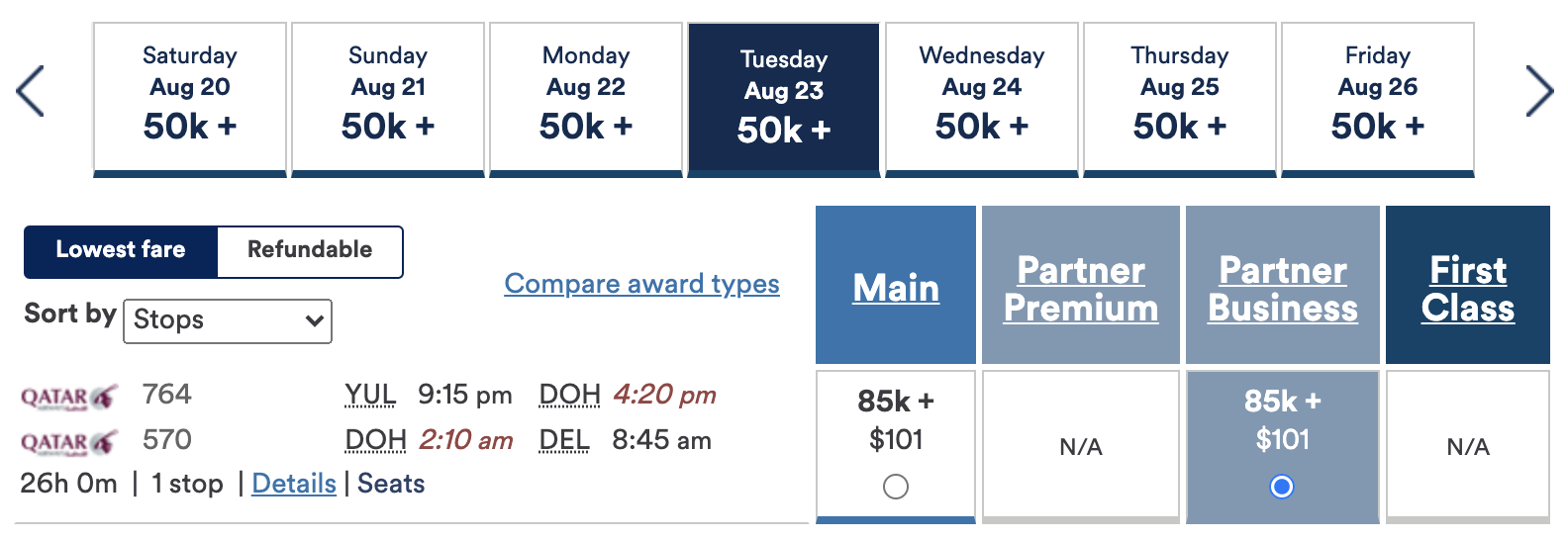Select the Saturday Aug 20 date tab
Screen dimensions: 1568x540
tap(190, 99)
